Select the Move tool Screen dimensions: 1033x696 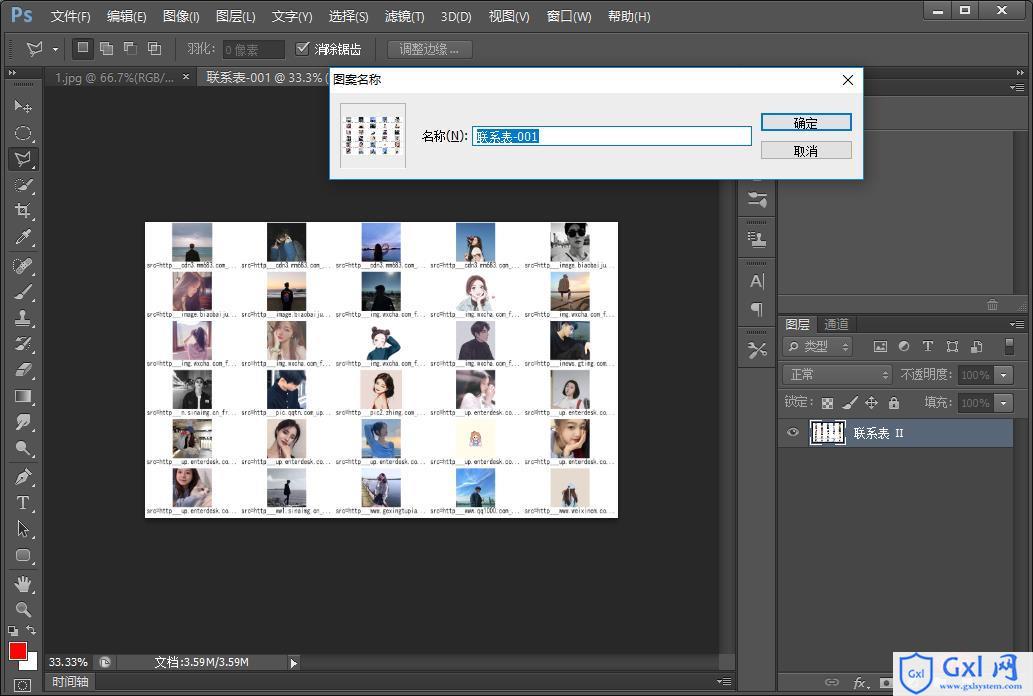23,106
